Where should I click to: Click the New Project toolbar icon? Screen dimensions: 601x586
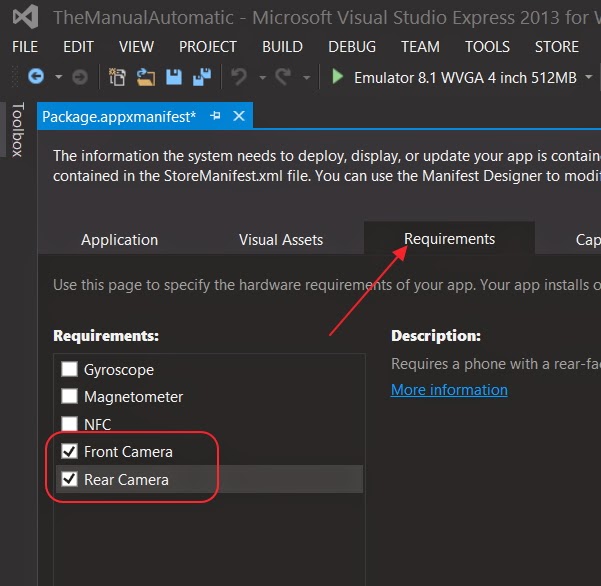[x=117, y=77]
